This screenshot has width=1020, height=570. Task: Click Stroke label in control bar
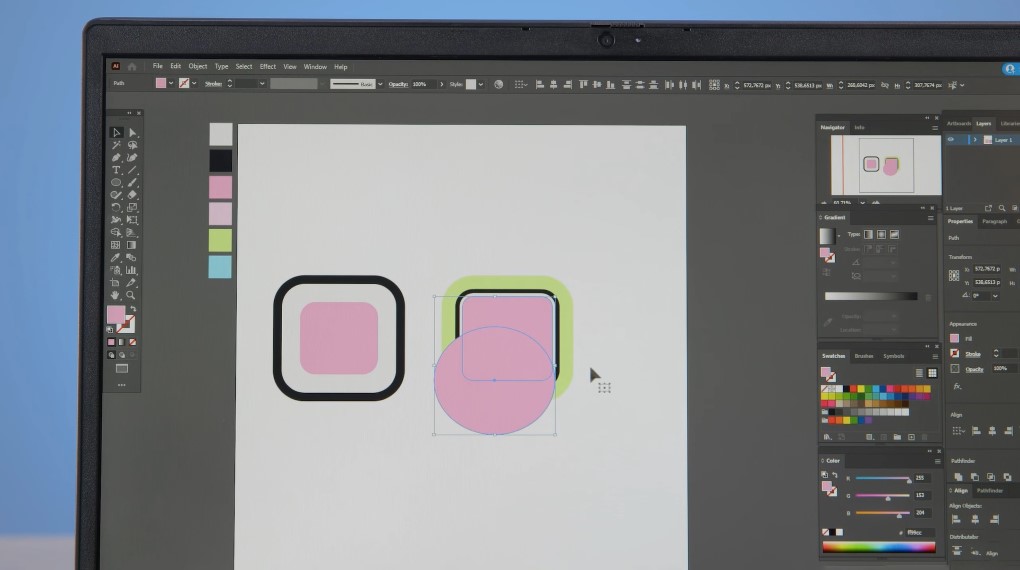click(213, 83)
